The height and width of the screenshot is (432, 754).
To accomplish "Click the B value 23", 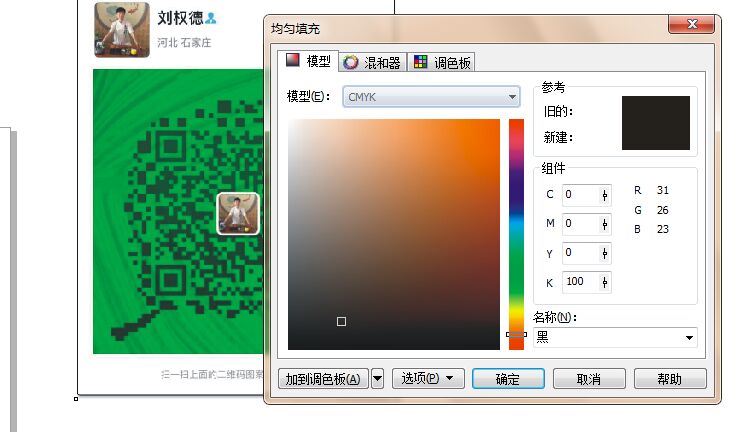I will (x=663, y=229).
